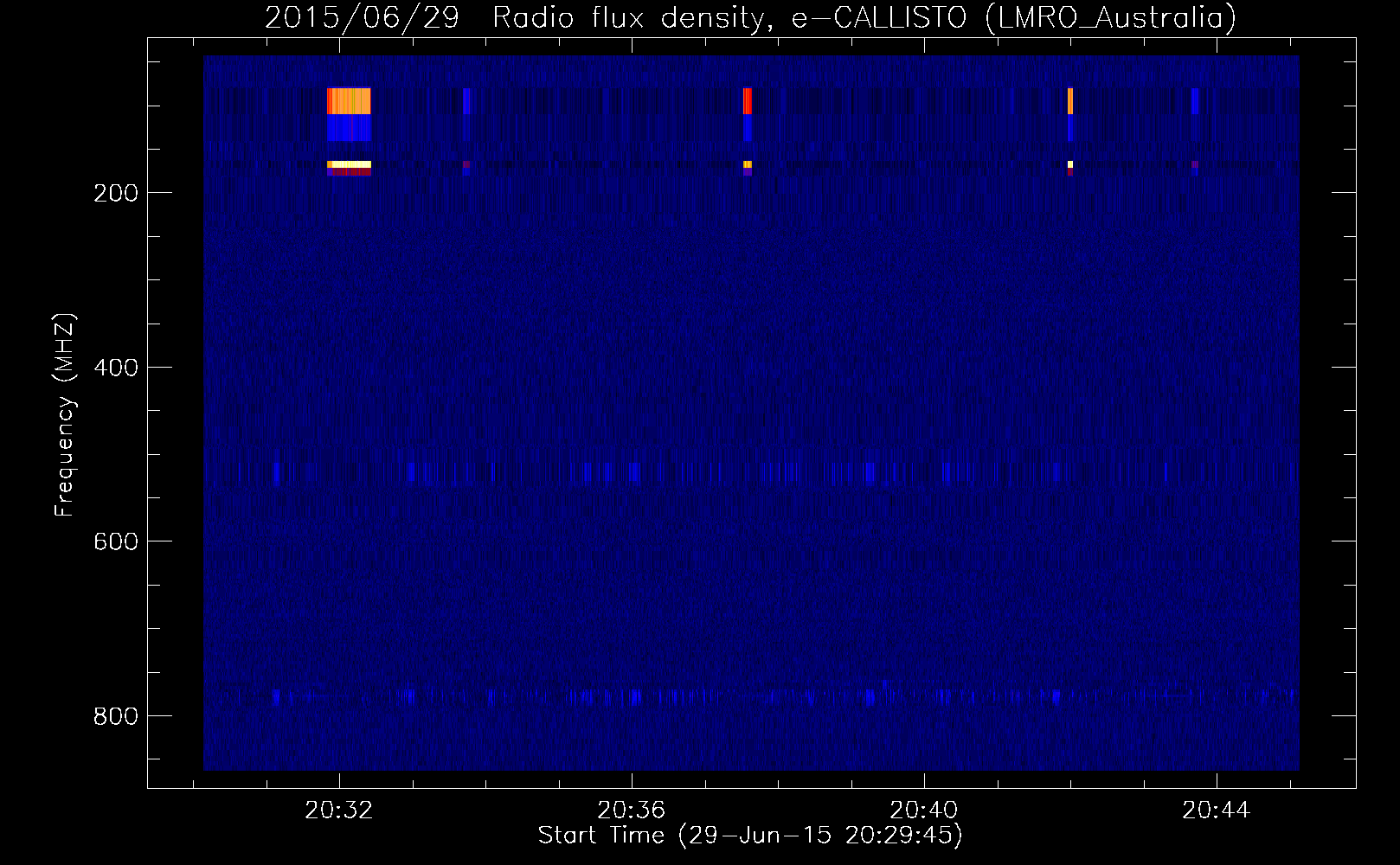Viewport: 1400px width, 865px height.
Task: Click the narrow orange burst near 20:42
Action: [1070, 101]
